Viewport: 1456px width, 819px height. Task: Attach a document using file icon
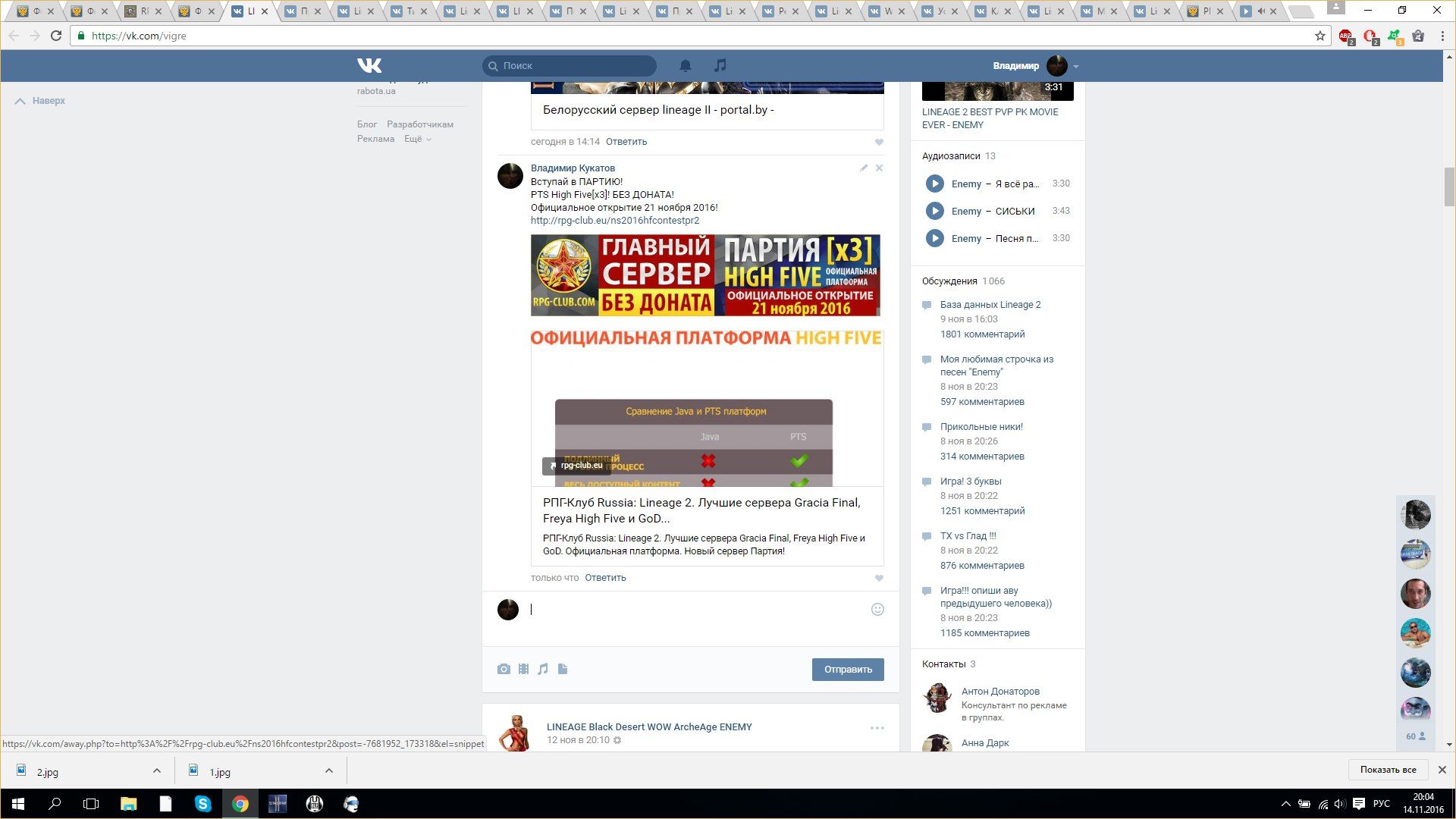(563, 669)
